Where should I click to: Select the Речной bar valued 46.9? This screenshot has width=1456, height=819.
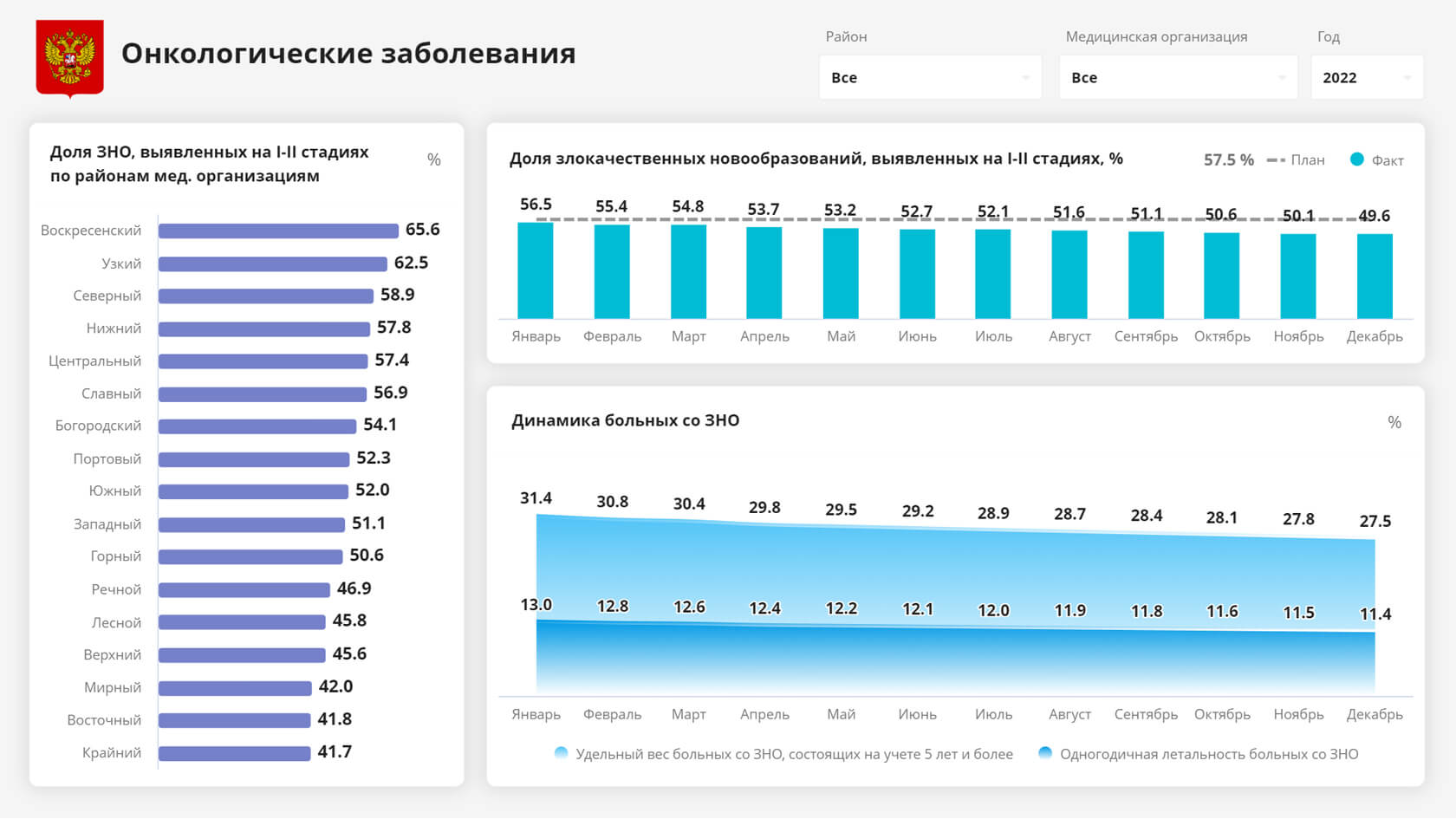[244, 589]
